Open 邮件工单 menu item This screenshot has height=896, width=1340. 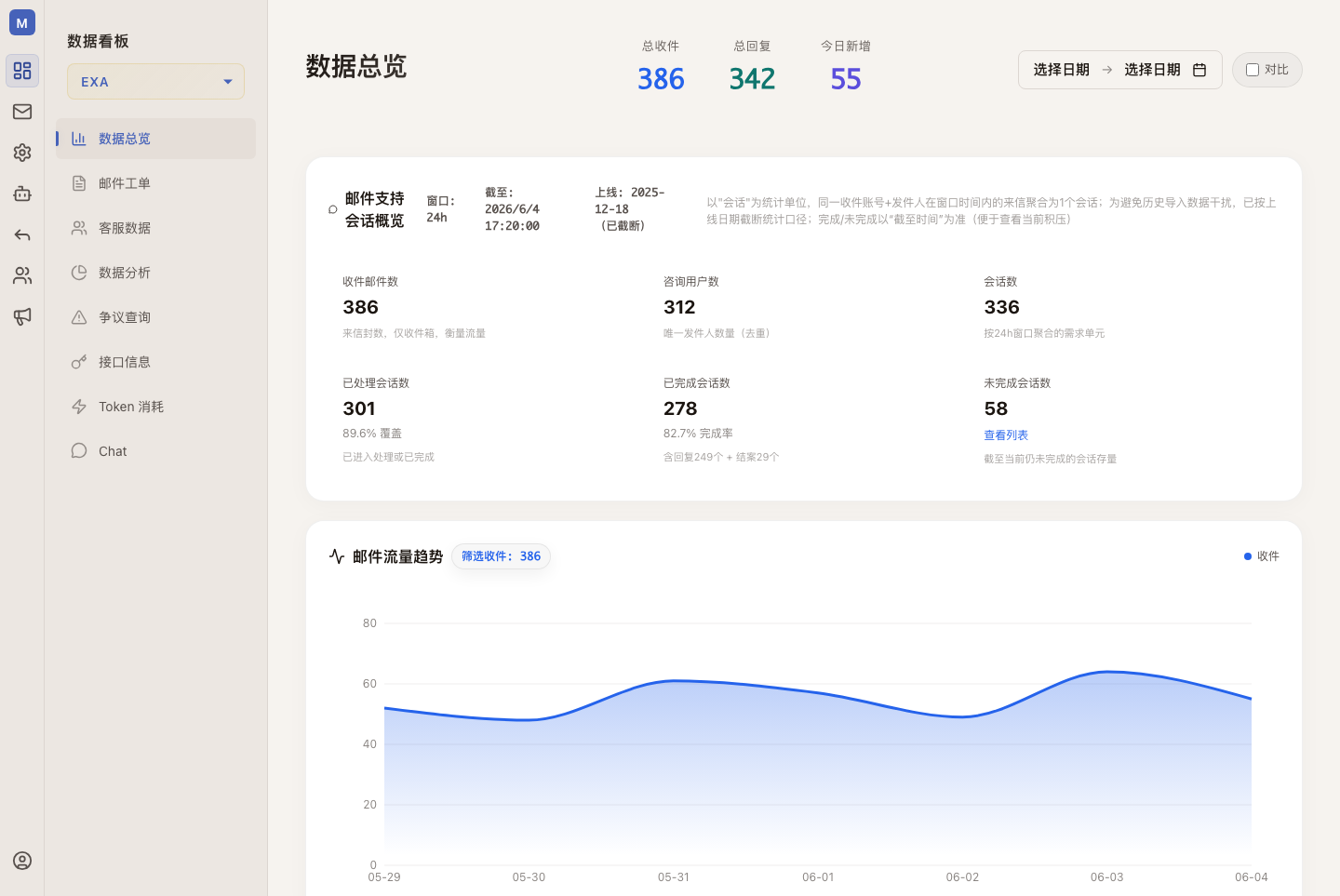coord(155,183)
